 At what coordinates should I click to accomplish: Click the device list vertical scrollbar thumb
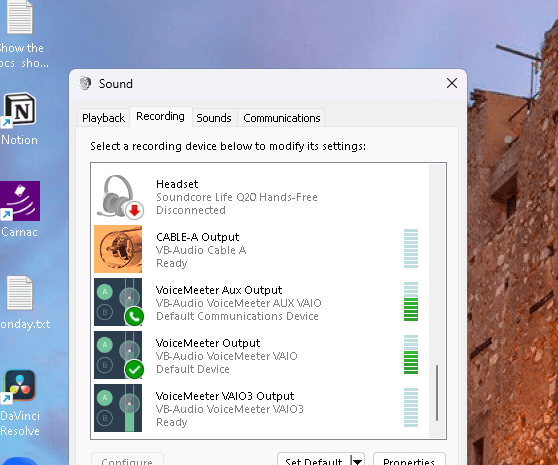437,393
